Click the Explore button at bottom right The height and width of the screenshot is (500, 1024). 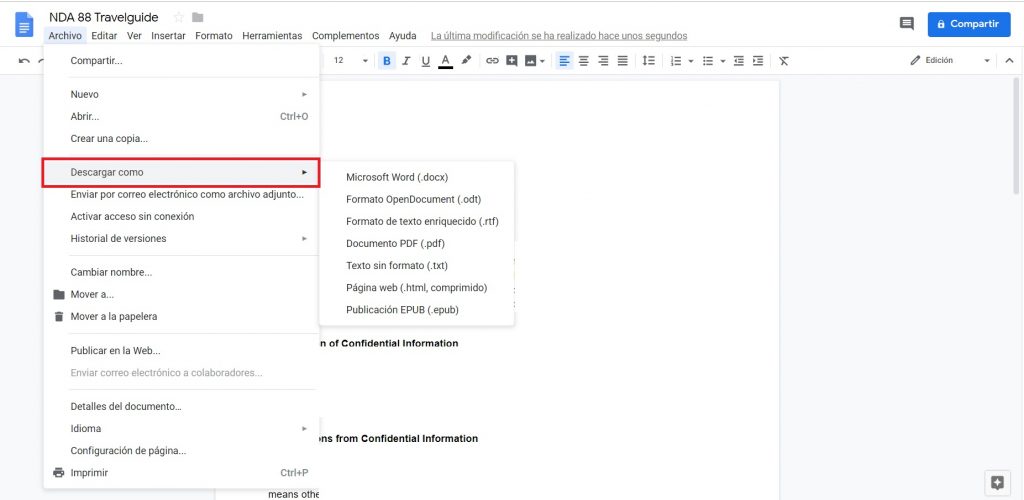point(997,482)
